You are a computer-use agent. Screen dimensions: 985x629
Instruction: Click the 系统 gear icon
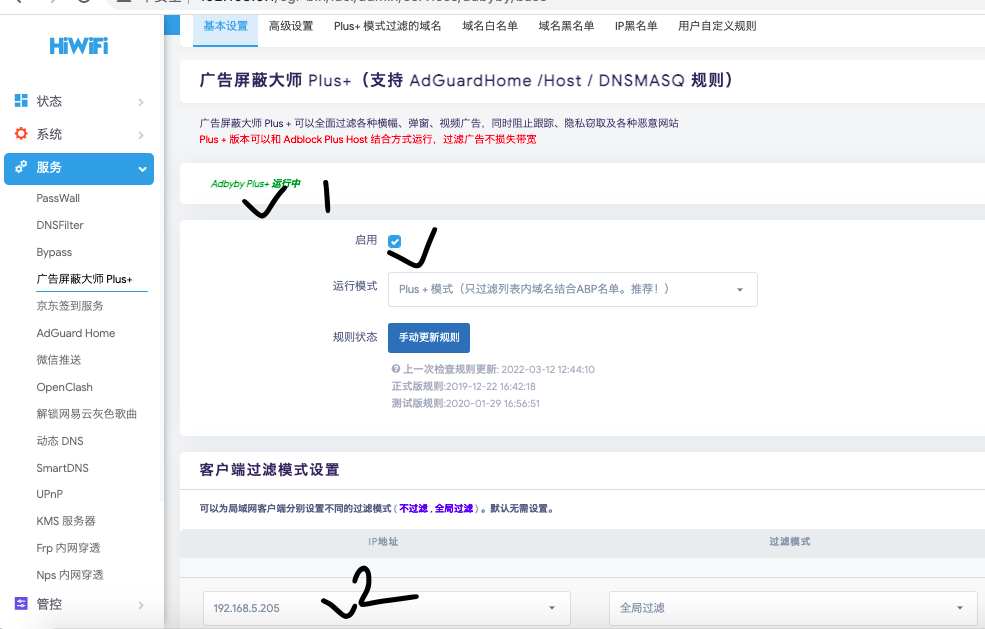coord(21,134)
